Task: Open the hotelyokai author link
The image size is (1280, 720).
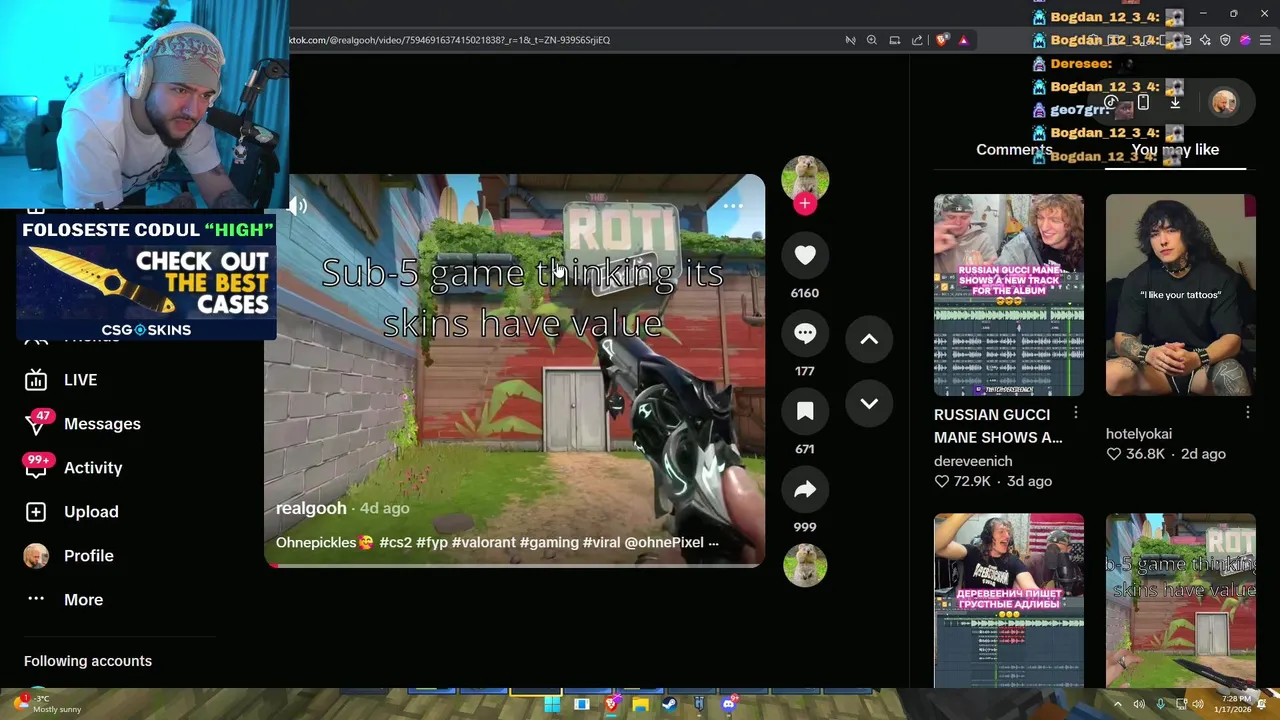Action: (x=1139, y=434)
